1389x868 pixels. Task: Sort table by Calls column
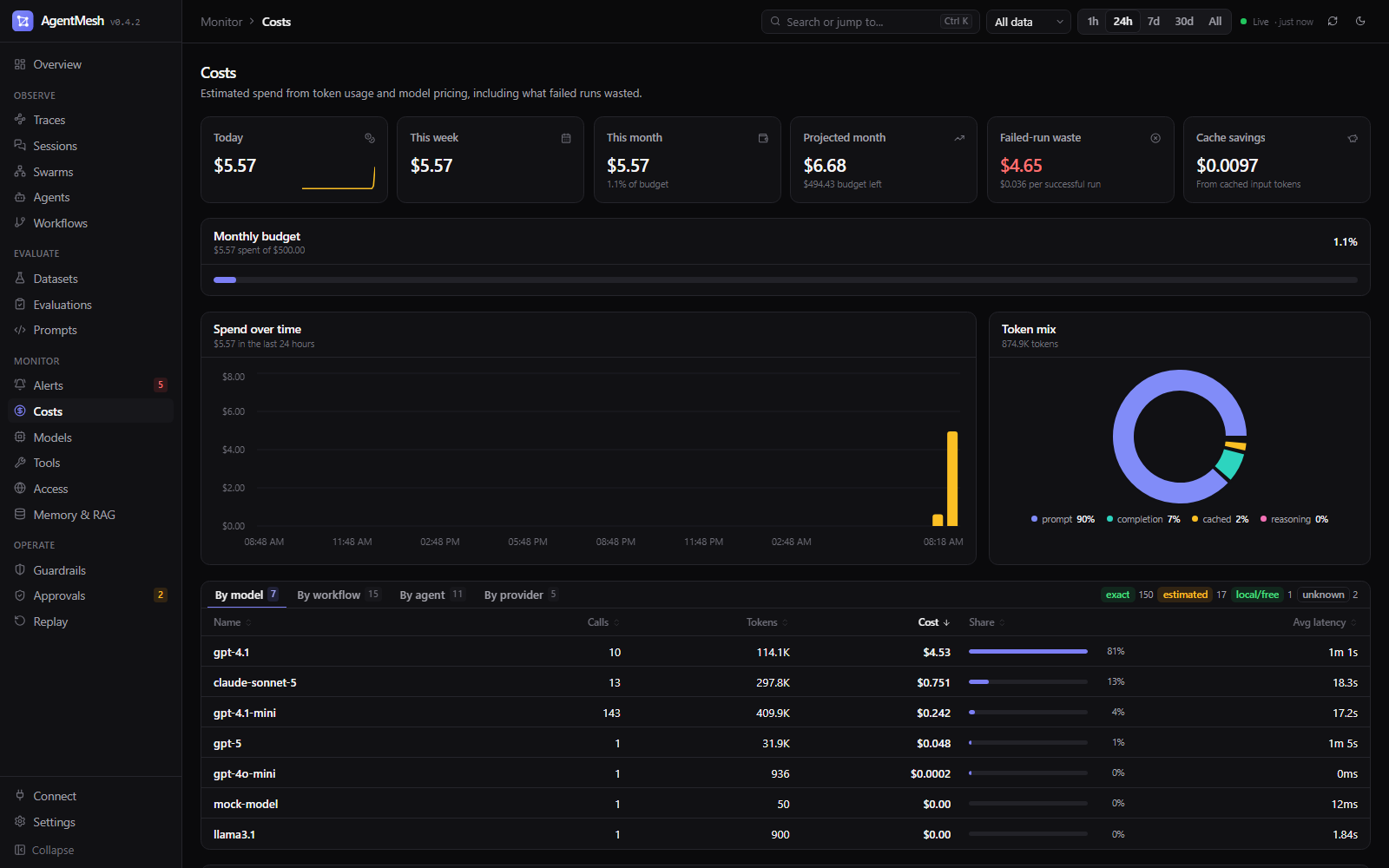[x=603, y=622]
